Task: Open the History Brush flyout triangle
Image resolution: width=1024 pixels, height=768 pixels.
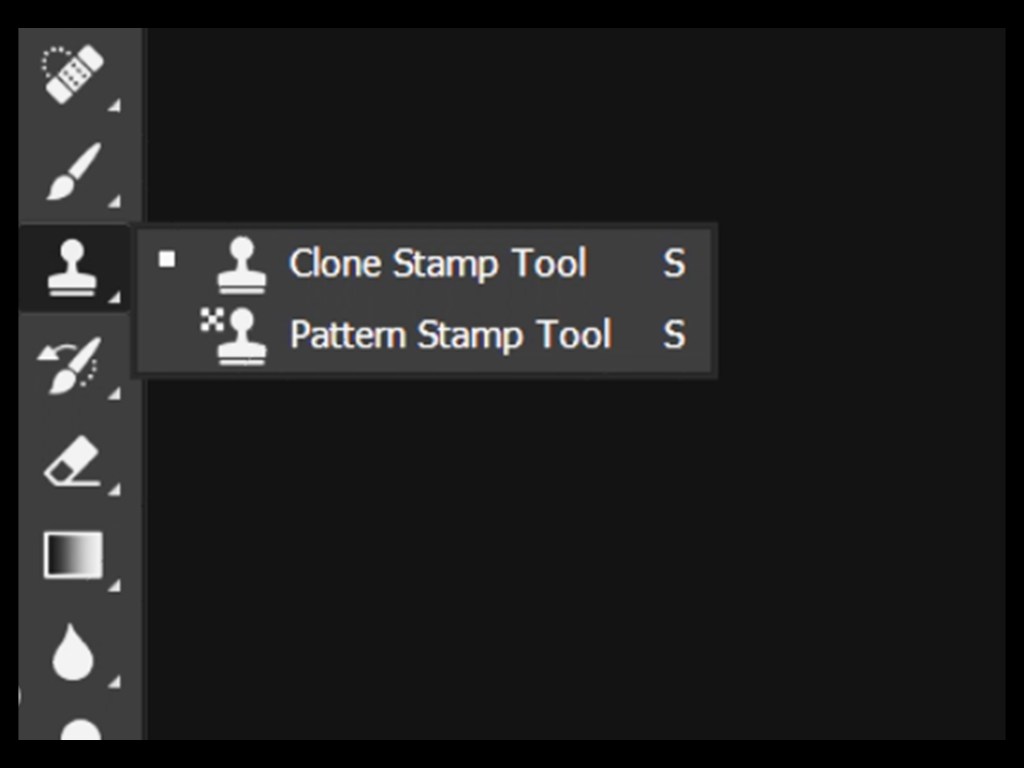Action: (x=114, y=394)
